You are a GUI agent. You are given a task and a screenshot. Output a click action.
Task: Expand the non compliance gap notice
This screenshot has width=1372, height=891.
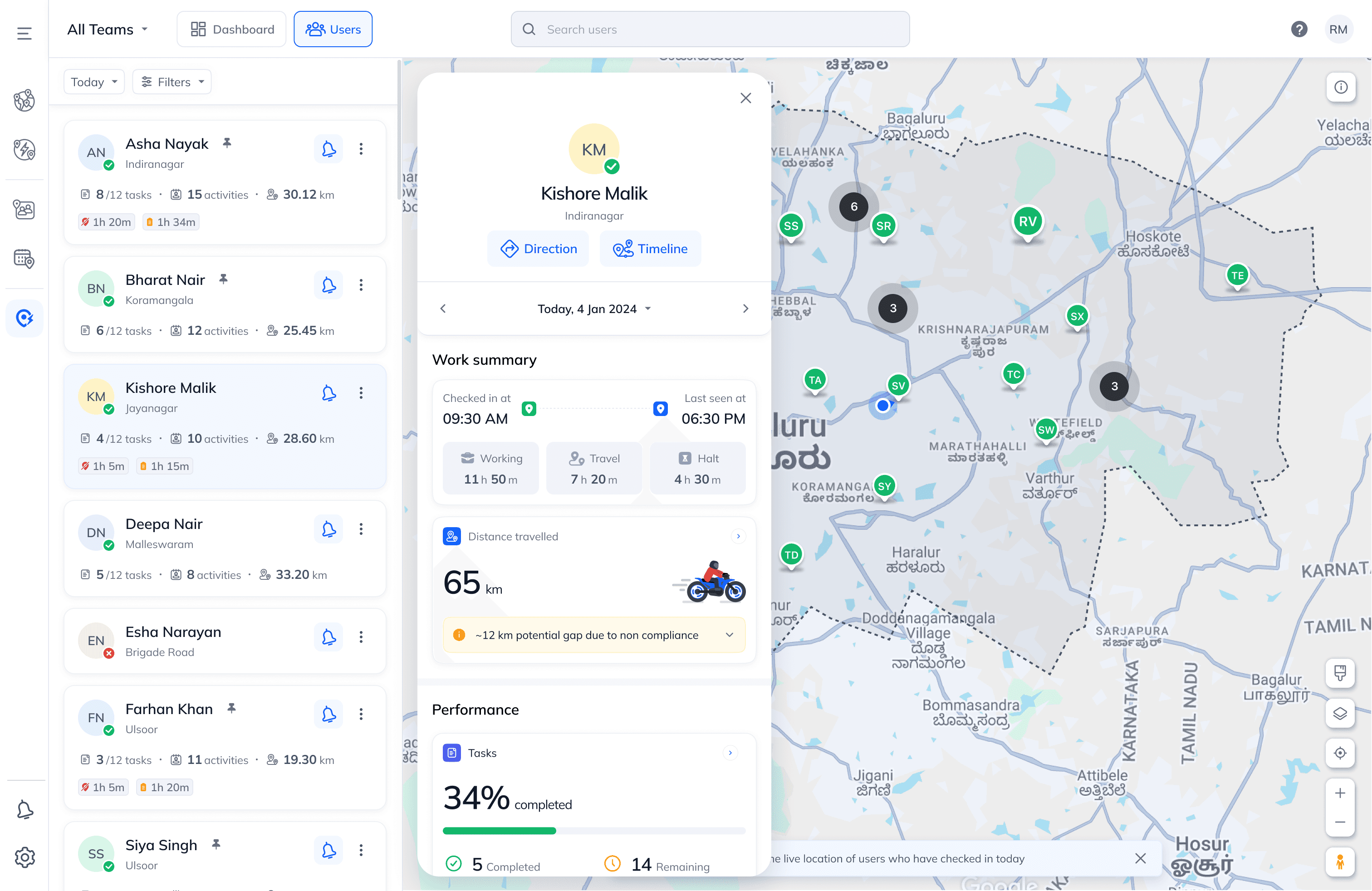pyautogui.click(x=729, y=635)
